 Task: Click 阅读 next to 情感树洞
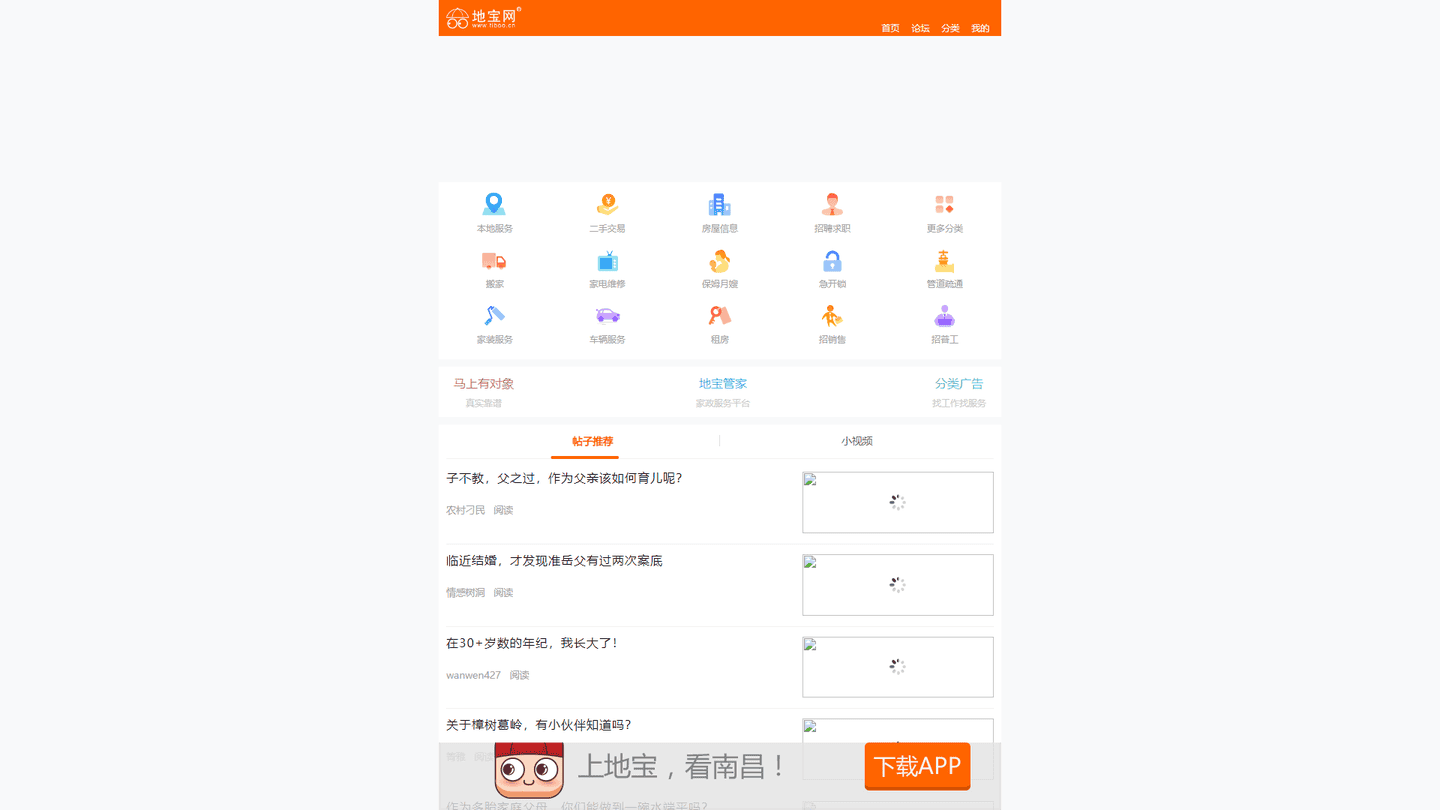click(503, 593)
